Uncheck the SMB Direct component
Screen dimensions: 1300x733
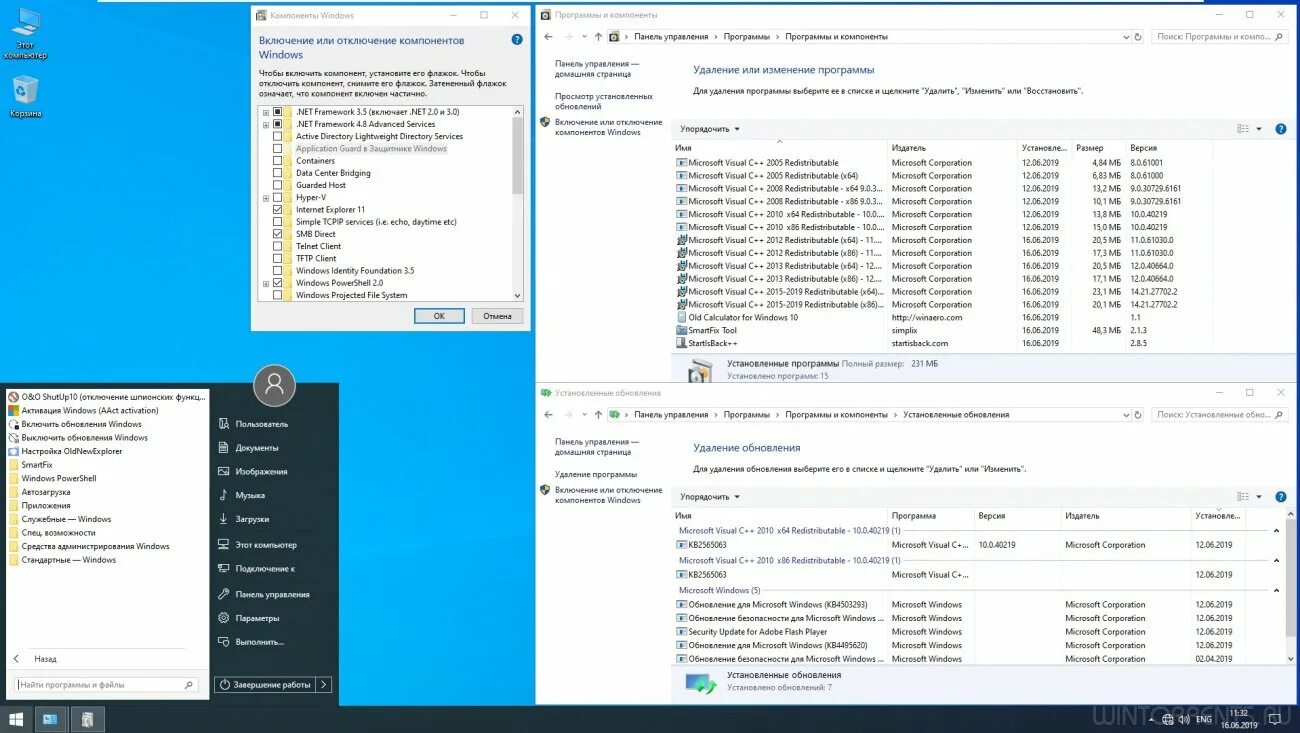(278, 234)
